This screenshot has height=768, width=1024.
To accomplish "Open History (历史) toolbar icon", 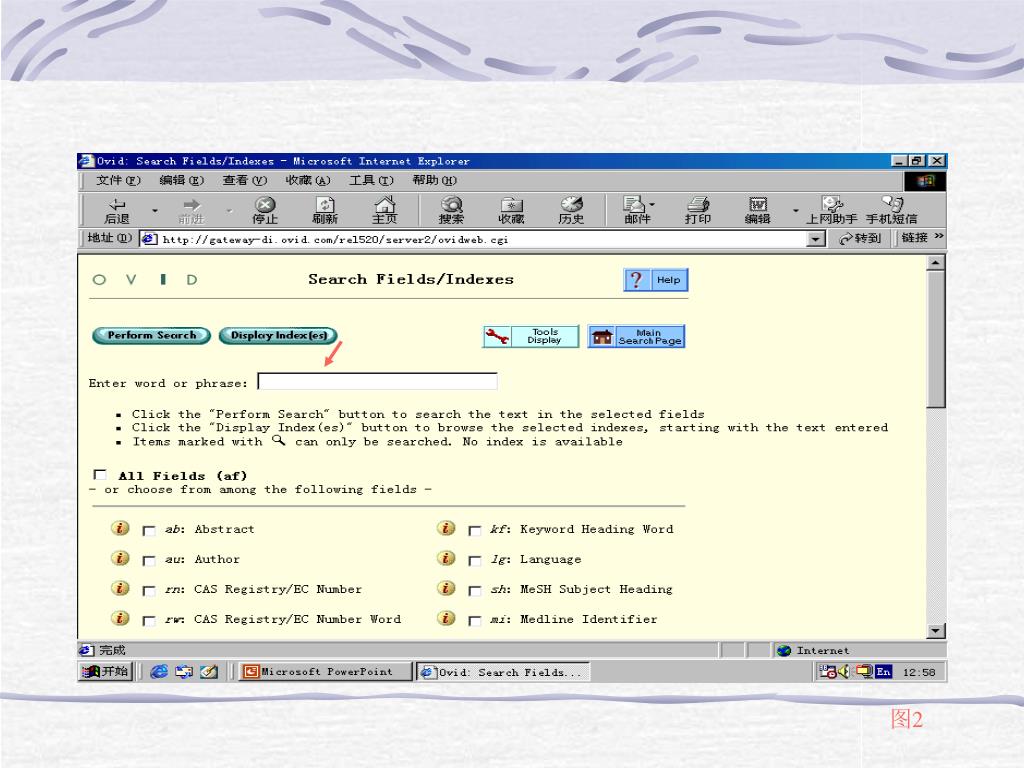I will 571,210.
